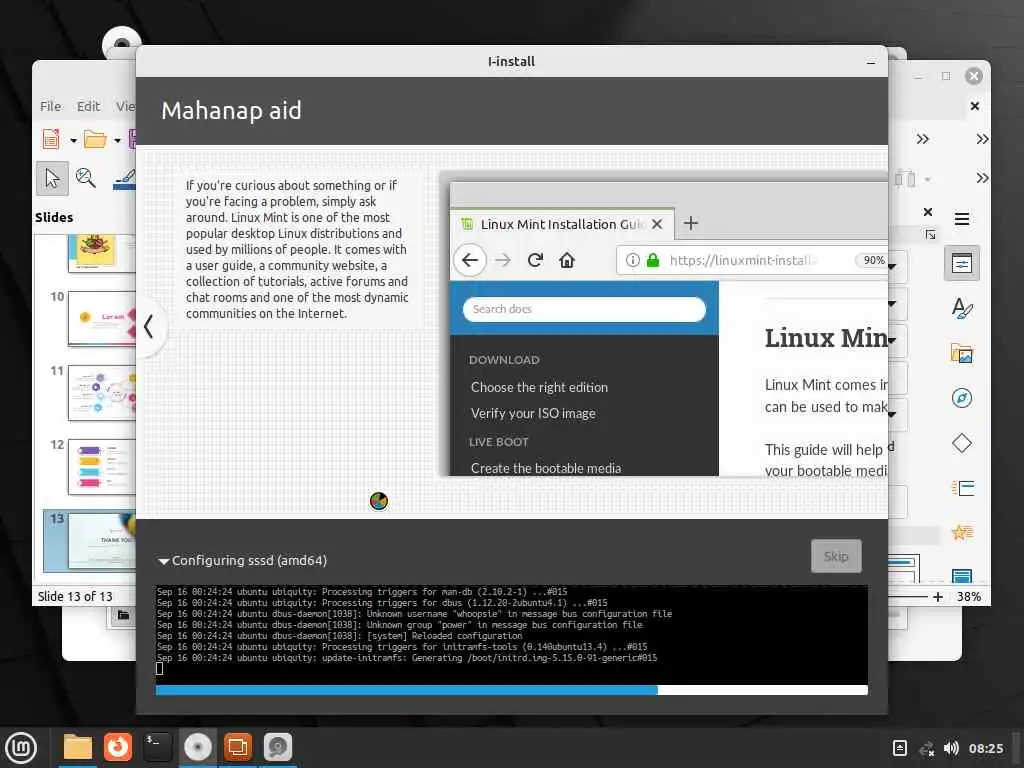Minimize the I-install window
Viewport: 1024px width, 768px height.
tap(871, 63)
